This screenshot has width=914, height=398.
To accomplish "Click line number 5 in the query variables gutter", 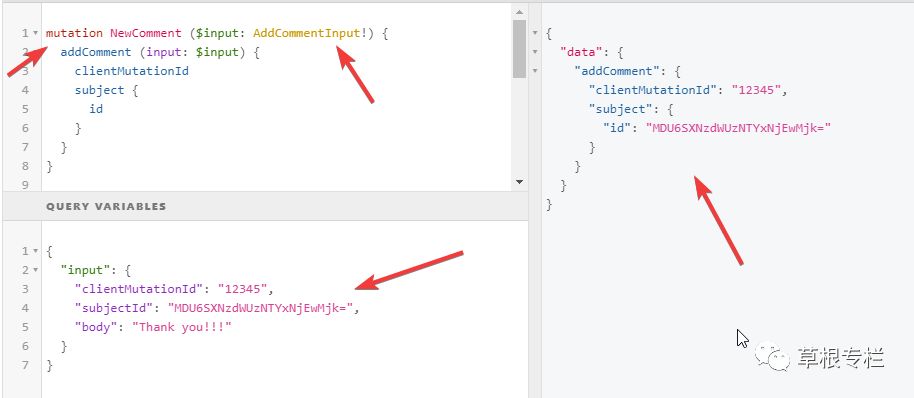I will tap(24, 327).
